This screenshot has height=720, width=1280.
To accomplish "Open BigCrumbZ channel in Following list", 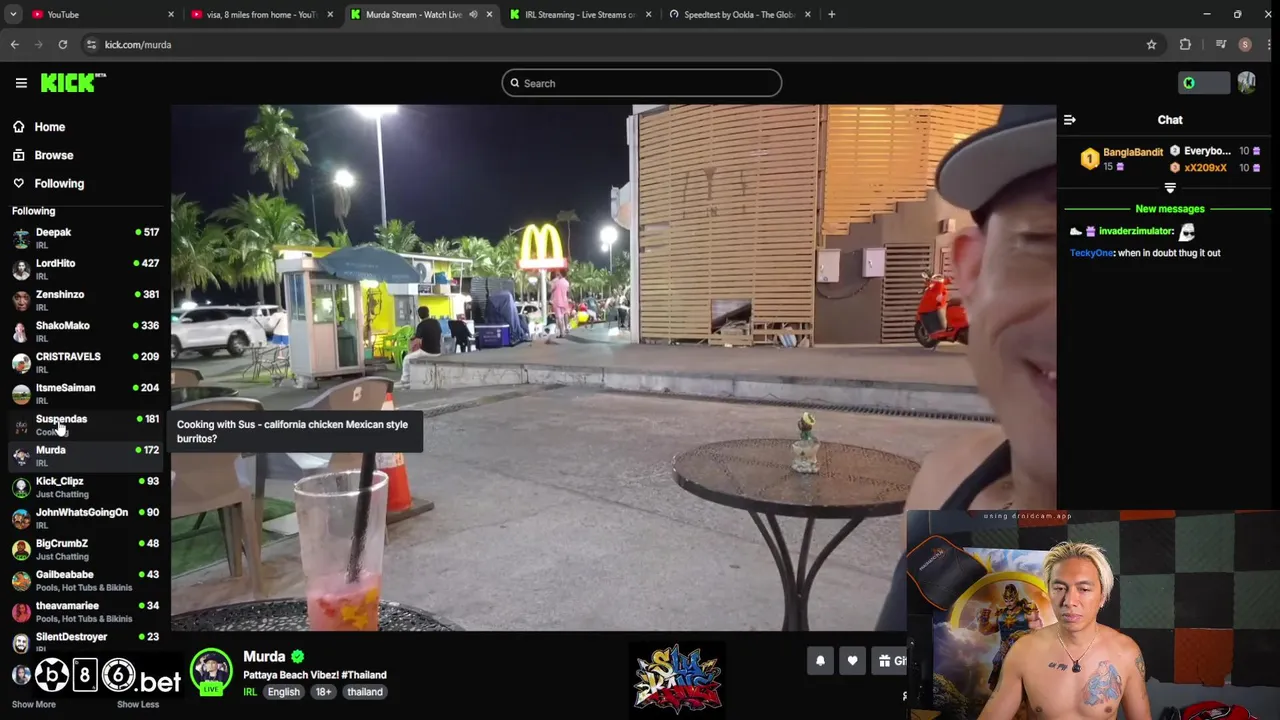I will pos(85,549).
